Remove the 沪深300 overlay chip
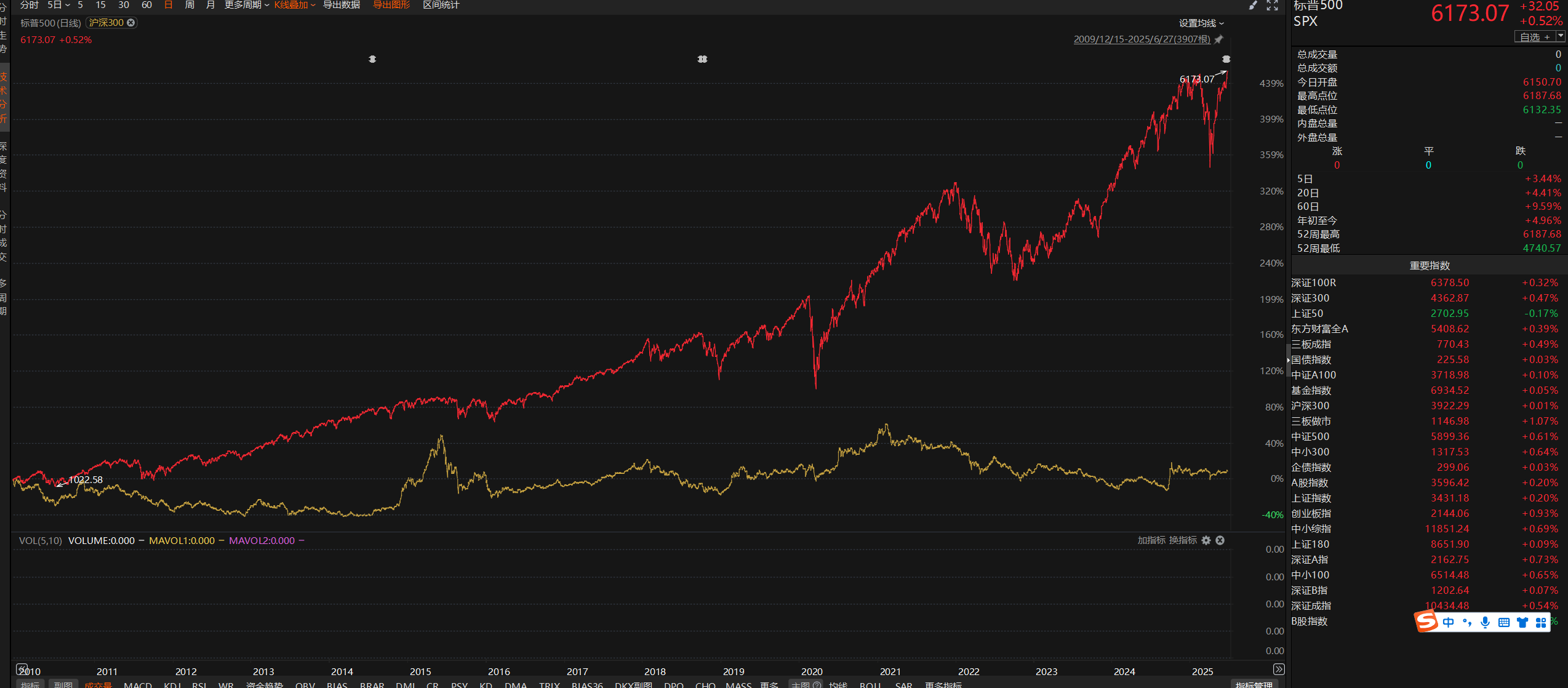This screenshot has height=688, width=1568. click(x=130, y=23)
